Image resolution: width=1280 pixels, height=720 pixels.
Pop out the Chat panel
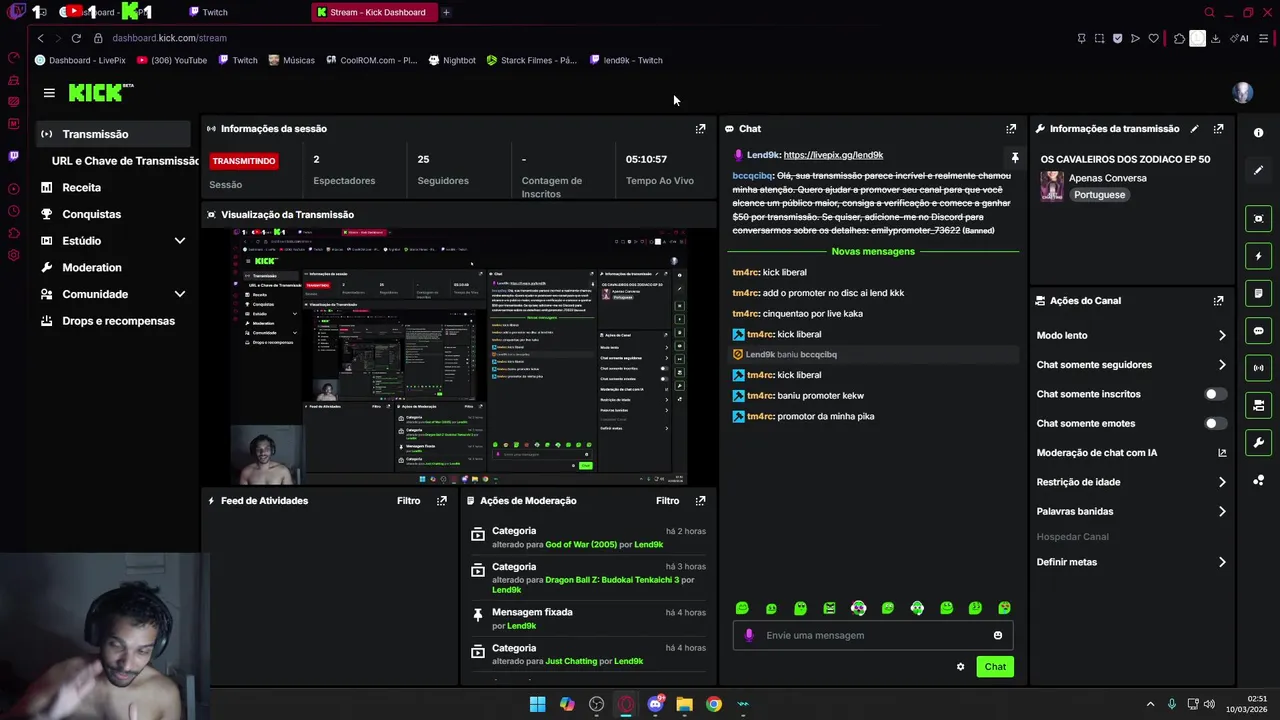(x=1011, y=129)
